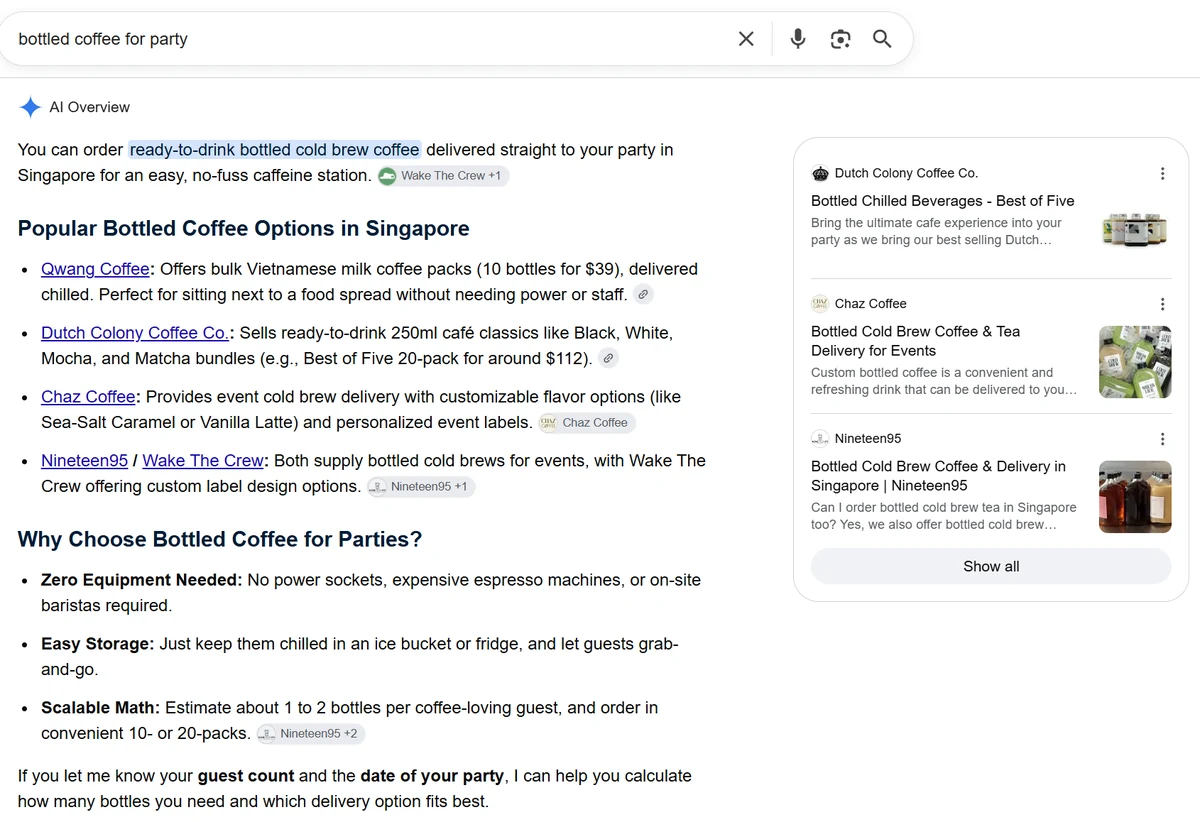Clear the search box with the X icon
The width and height of the screenshot is (1200, 822).
[x=746, y=39]
